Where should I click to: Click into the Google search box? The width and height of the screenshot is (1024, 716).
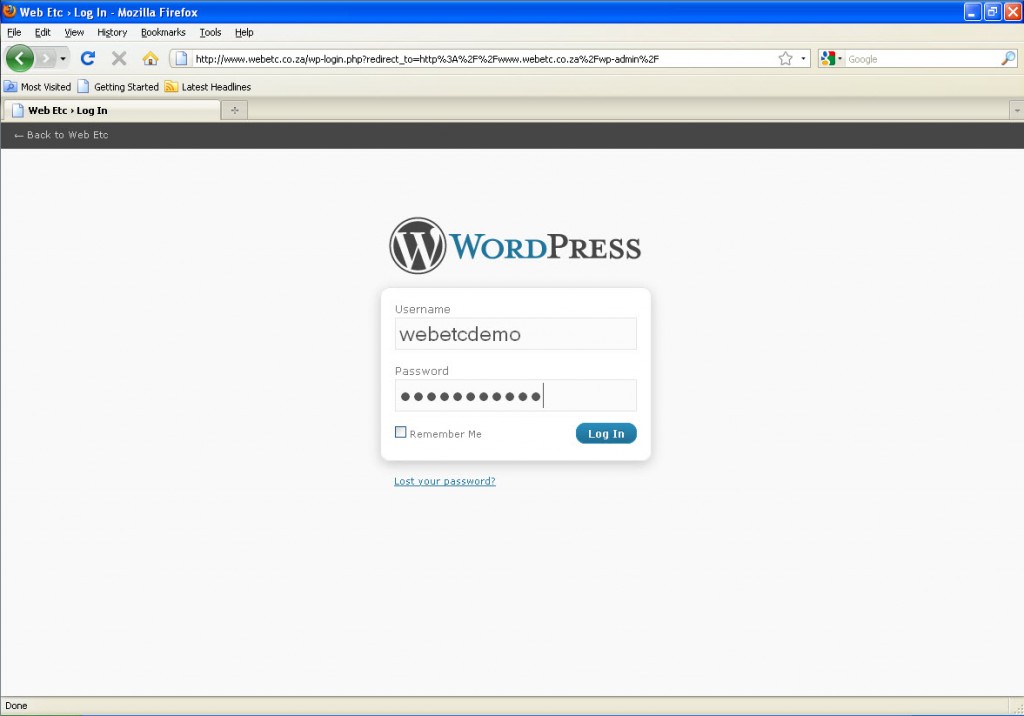922,59
